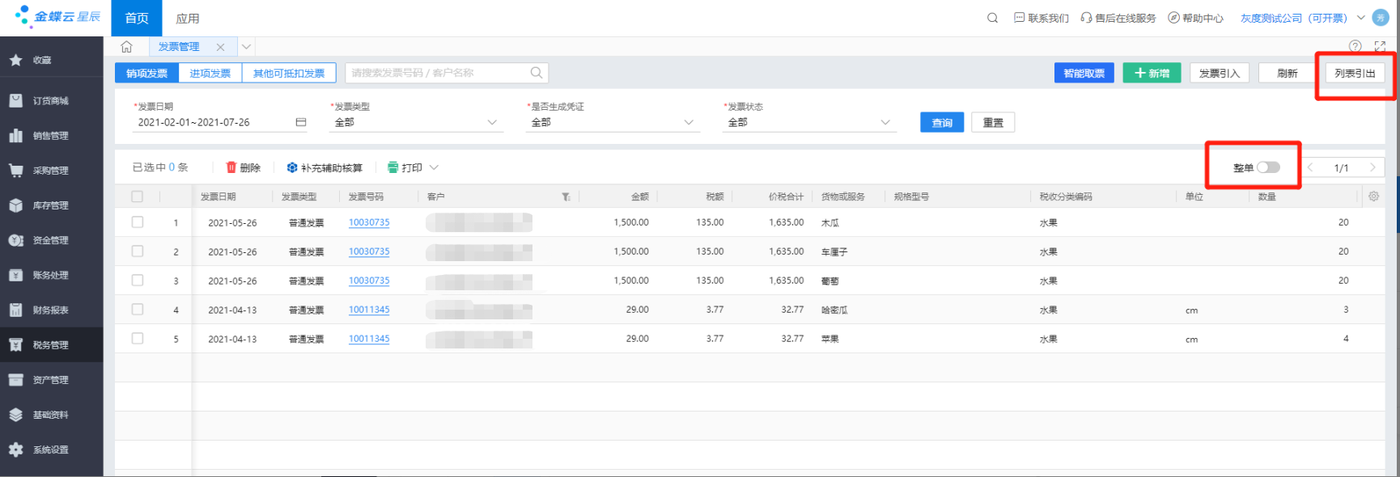Viewport: 1400px width, 477px height.
Task: Open 基础资料 module in sidebar
Action: [x=51, y=415]
